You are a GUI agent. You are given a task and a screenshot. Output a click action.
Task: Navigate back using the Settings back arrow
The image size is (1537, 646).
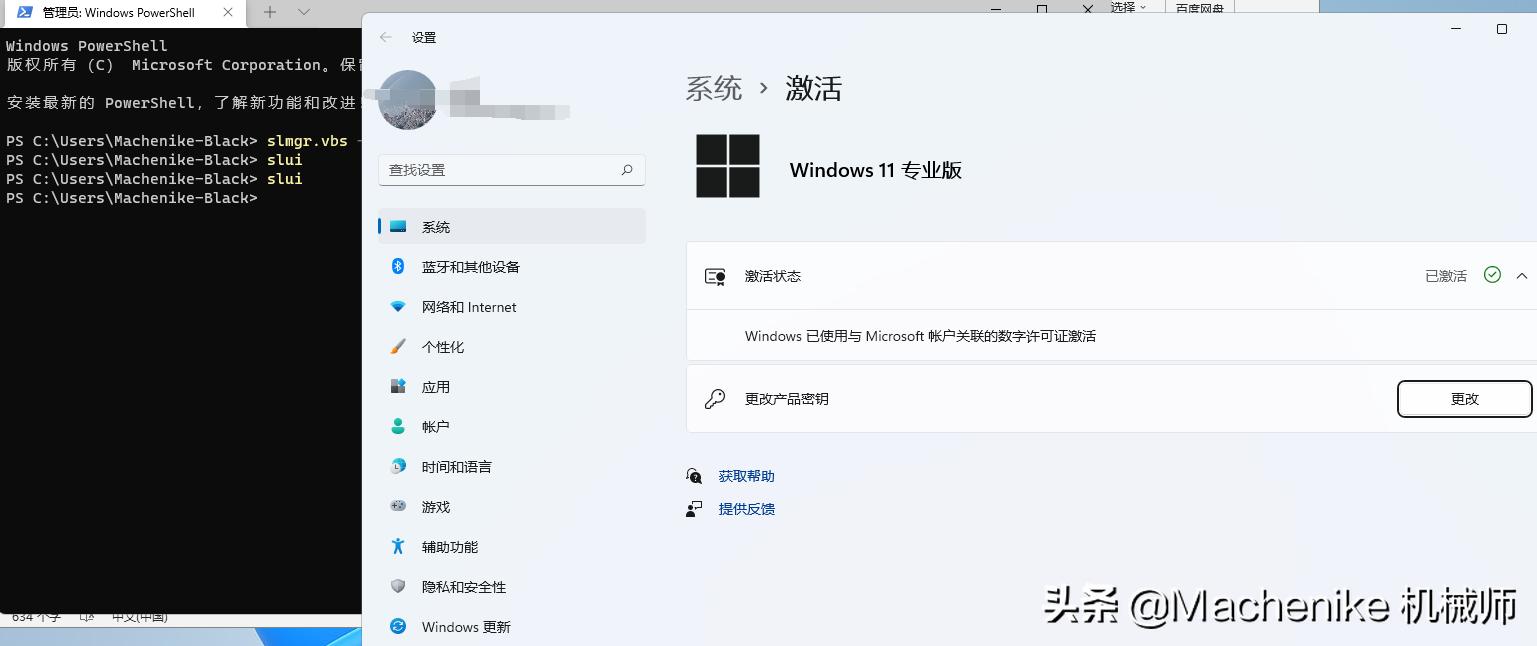pos(386,37)
